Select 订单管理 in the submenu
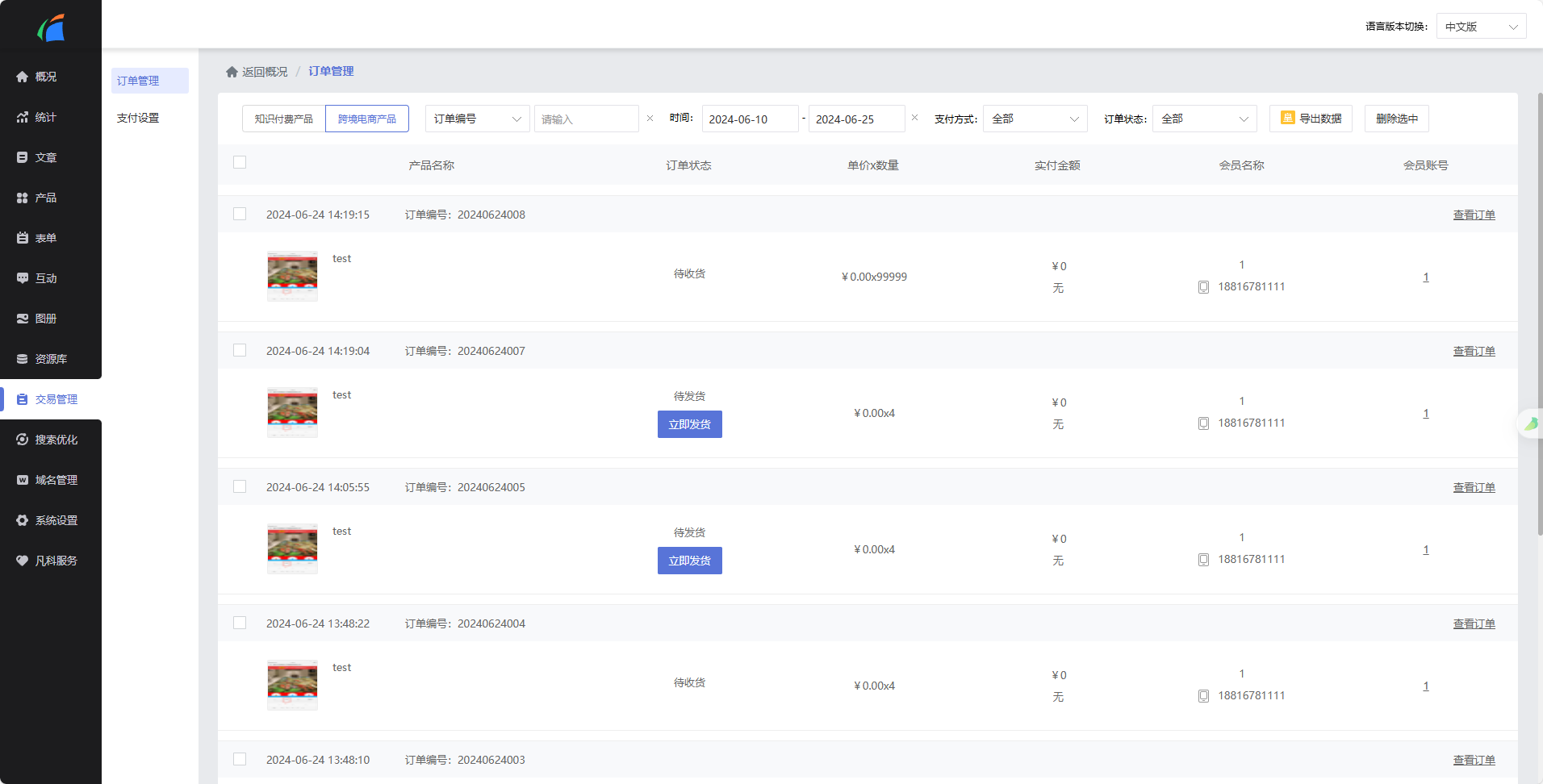This screenshot has width=1543, height=784. pyautogui.click(x=150, y=81)
